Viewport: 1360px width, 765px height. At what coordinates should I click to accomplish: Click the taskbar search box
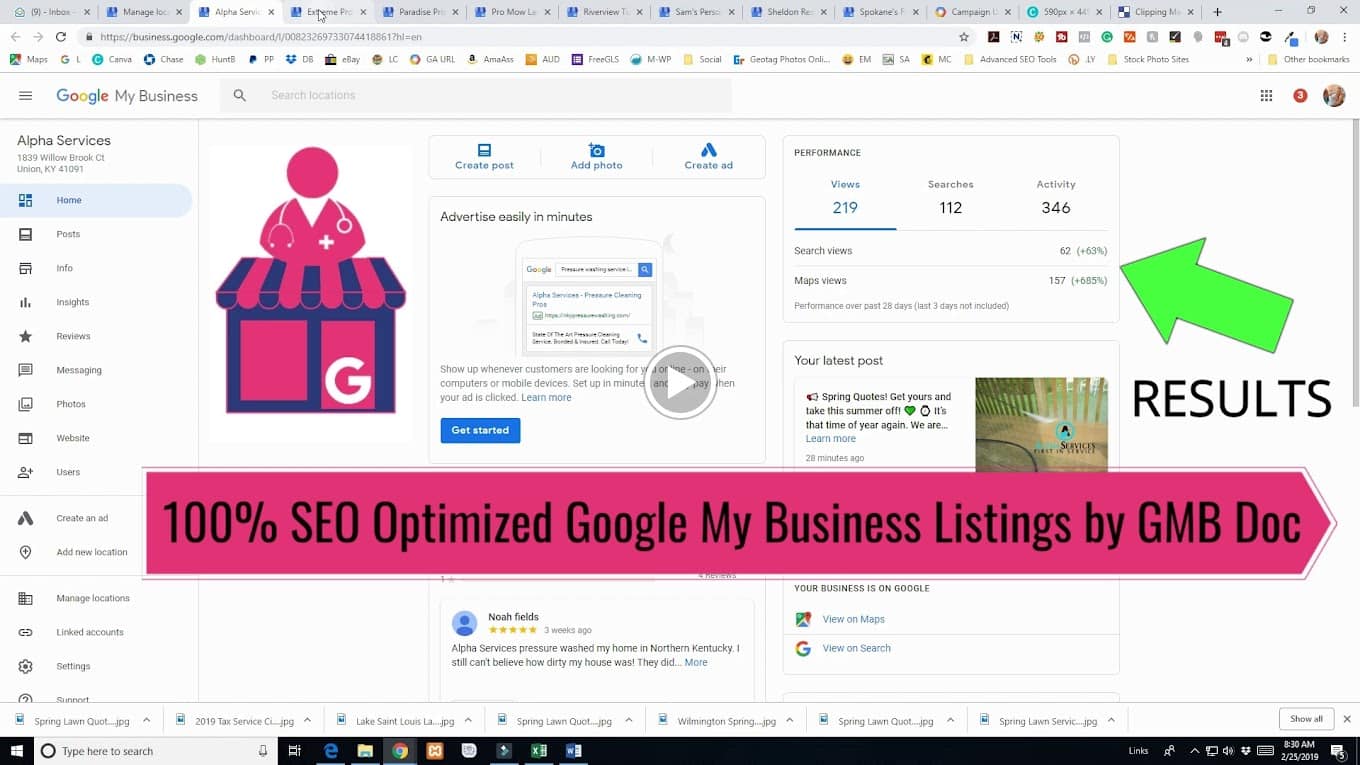157,751
